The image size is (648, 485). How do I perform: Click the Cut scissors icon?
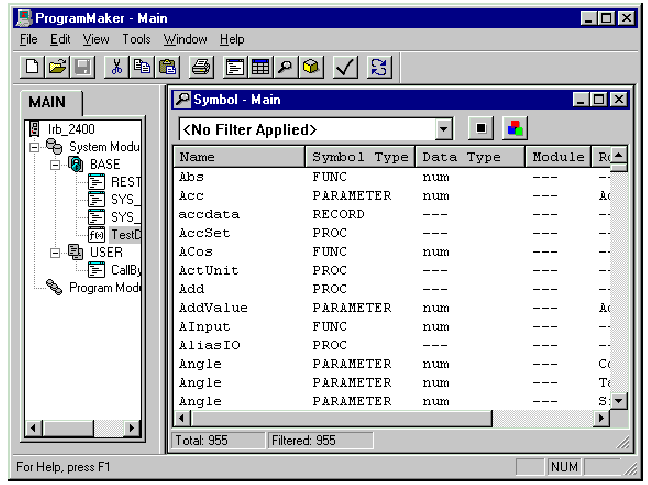[117, 67]
